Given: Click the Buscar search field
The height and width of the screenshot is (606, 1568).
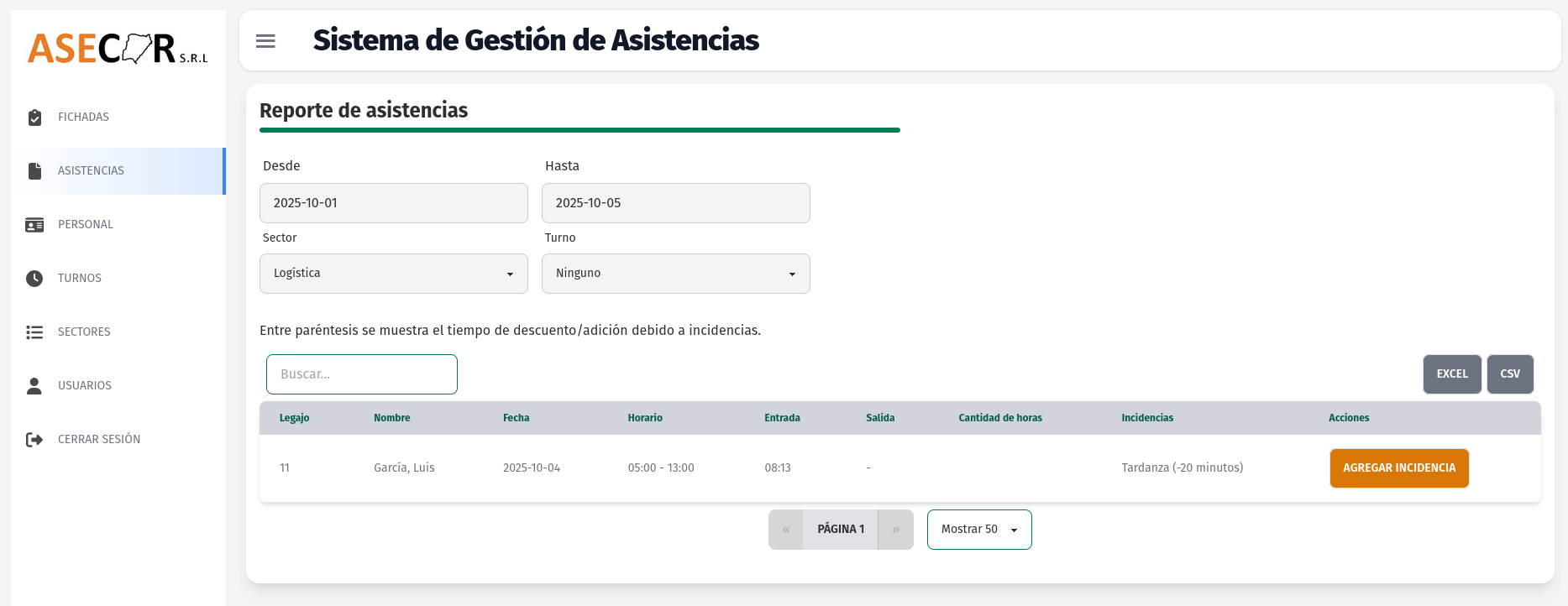Looking at the screenshot, I should [x=362, y=374].
